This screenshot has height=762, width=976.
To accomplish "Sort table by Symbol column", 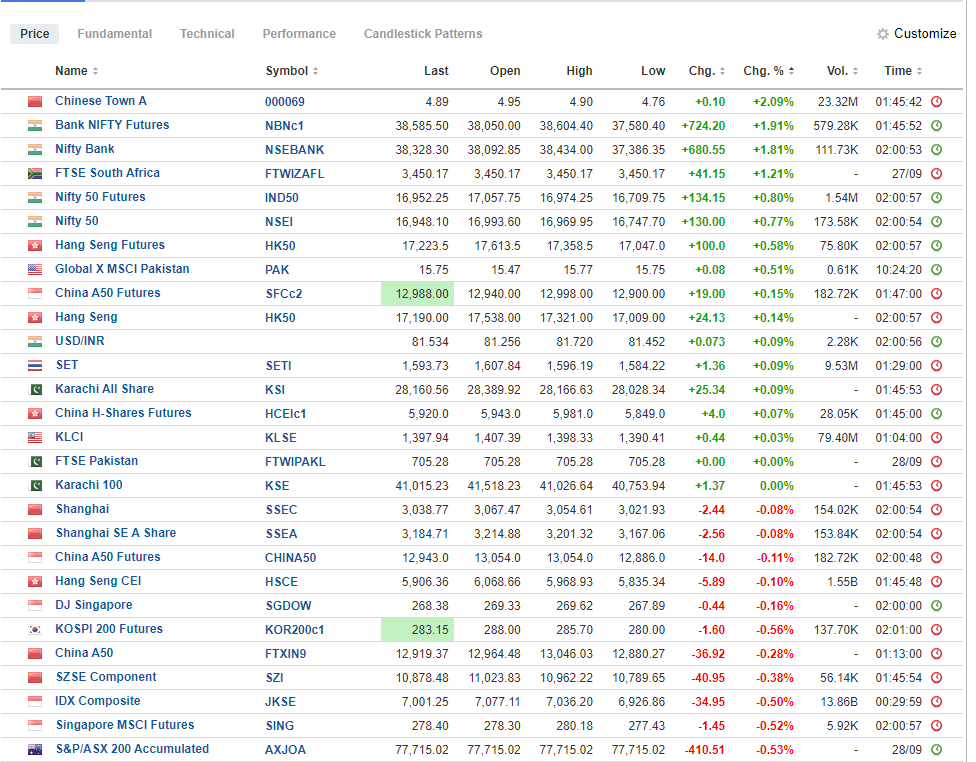I will (292, 71).
